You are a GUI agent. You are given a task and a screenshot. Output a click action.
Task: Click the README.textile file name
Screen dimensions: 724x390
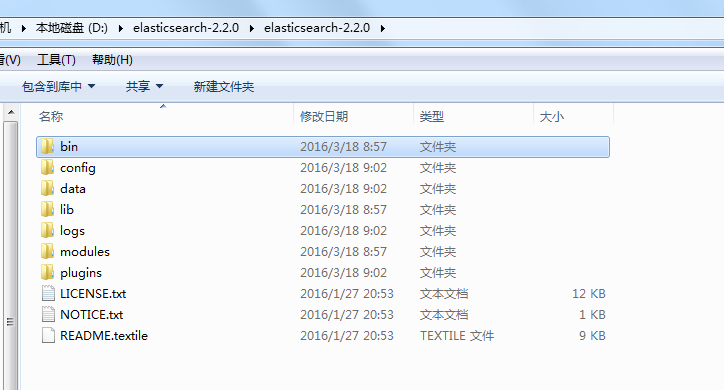tap(104, 336)
